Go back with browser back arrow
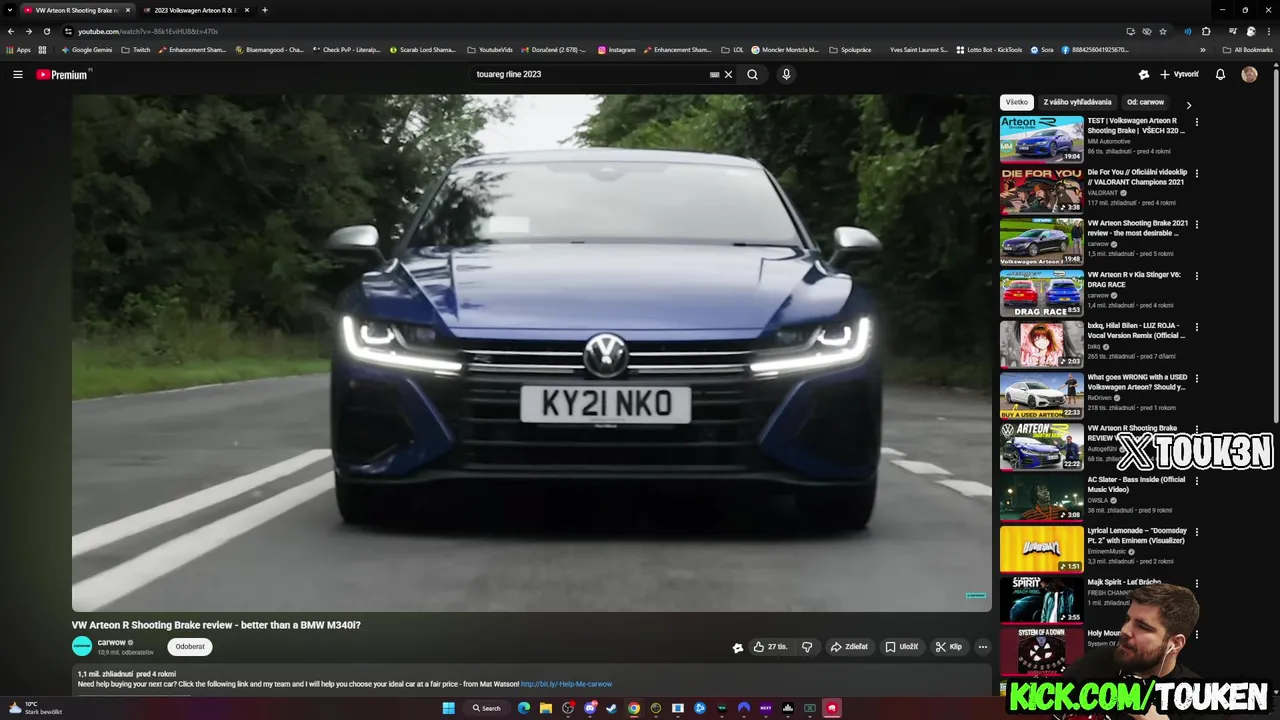Image resolution: width=1280 pixels, height=720 pixels. (10, 31)
